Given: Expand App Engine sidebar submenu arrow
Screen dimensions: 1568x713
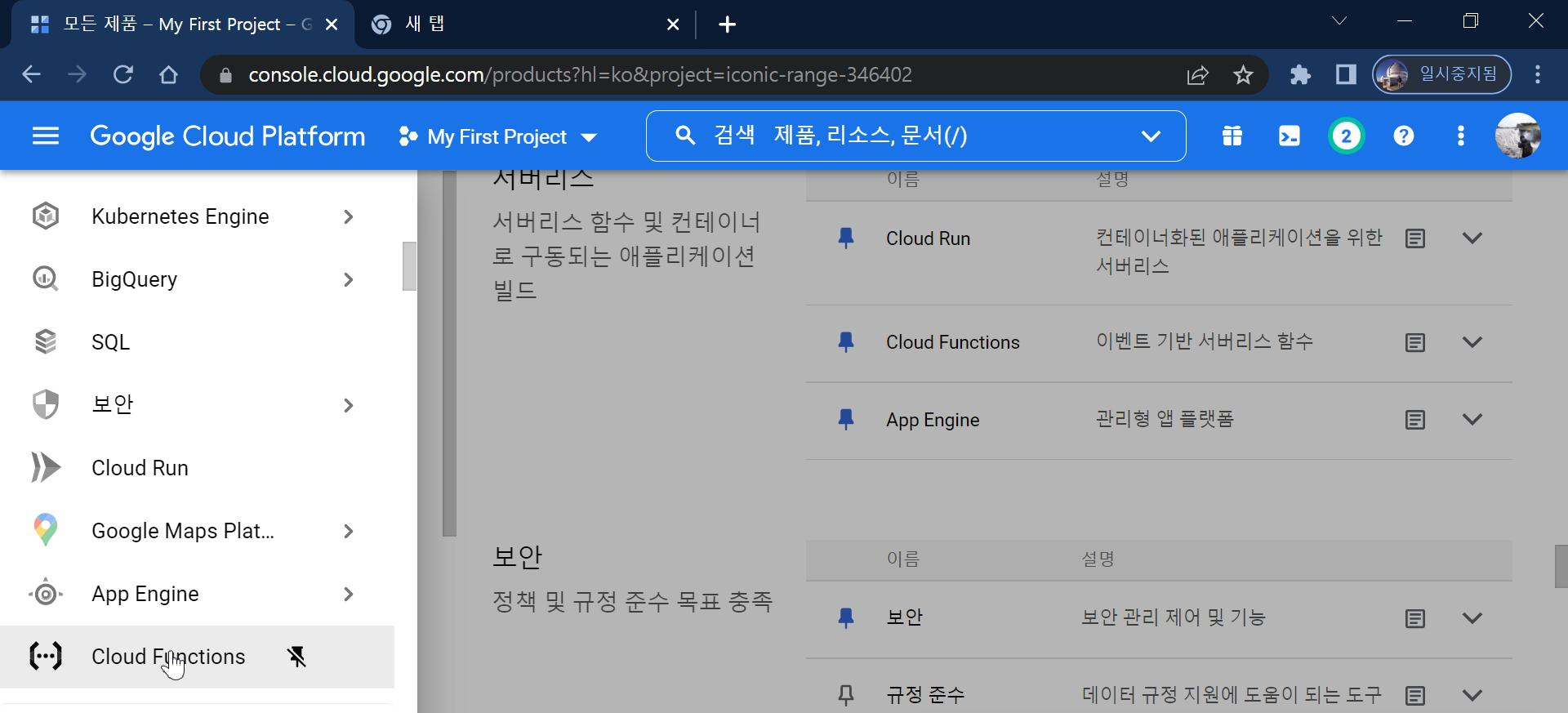Looking at the screenshot, I should 349,594.
